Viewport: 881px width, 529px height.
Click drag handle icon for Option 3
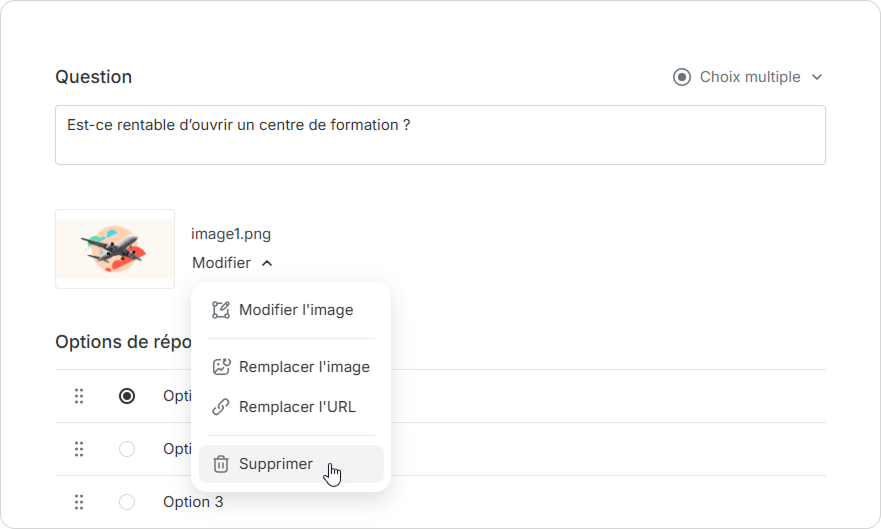coord(79,502)
